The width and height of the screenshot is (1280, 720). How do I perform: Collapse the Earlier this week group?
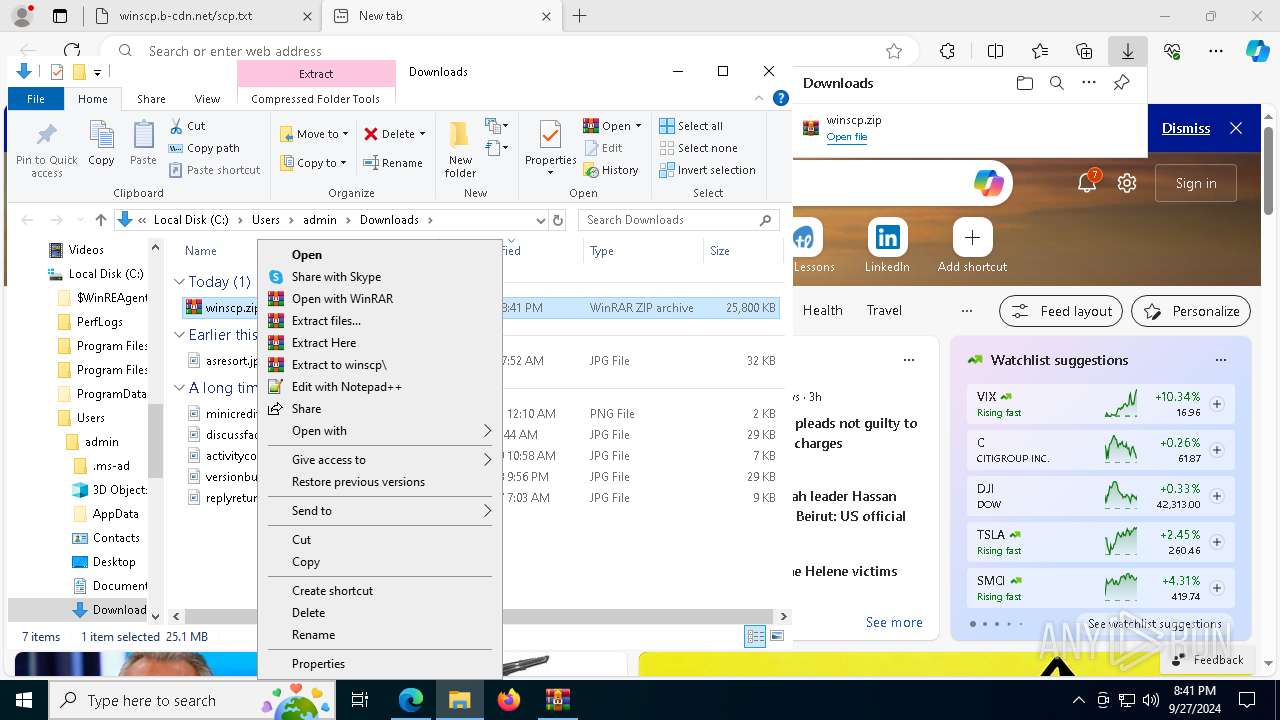tap(179, 335)
